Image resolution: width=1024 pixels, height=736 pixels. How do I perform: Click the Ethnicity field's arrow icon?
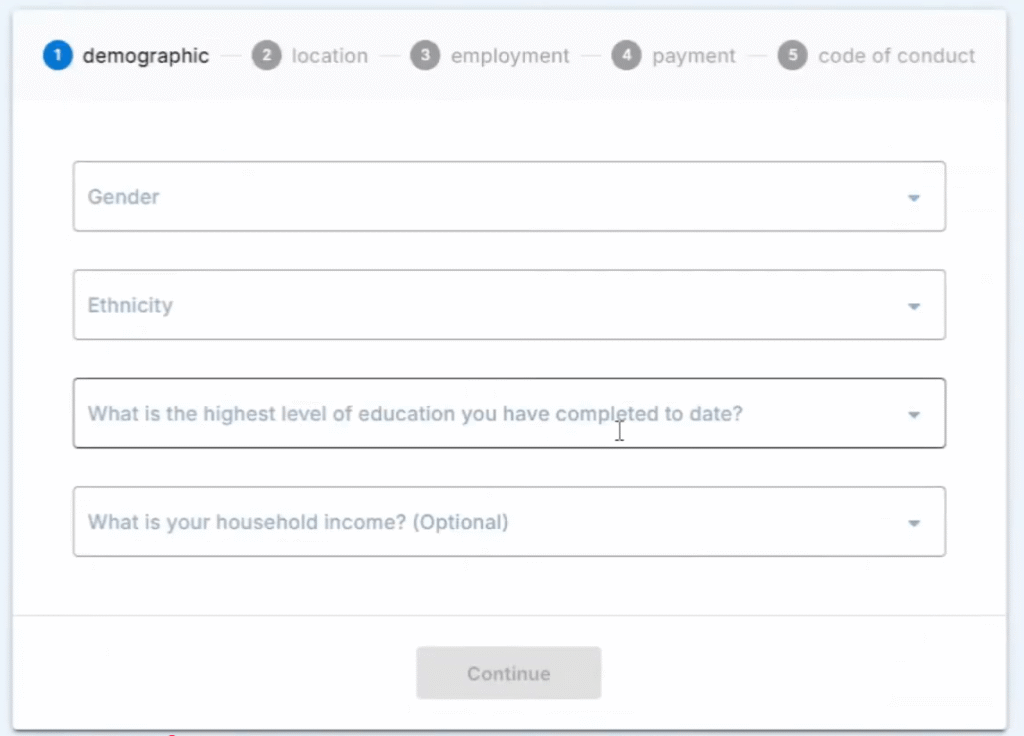(913, 306)
